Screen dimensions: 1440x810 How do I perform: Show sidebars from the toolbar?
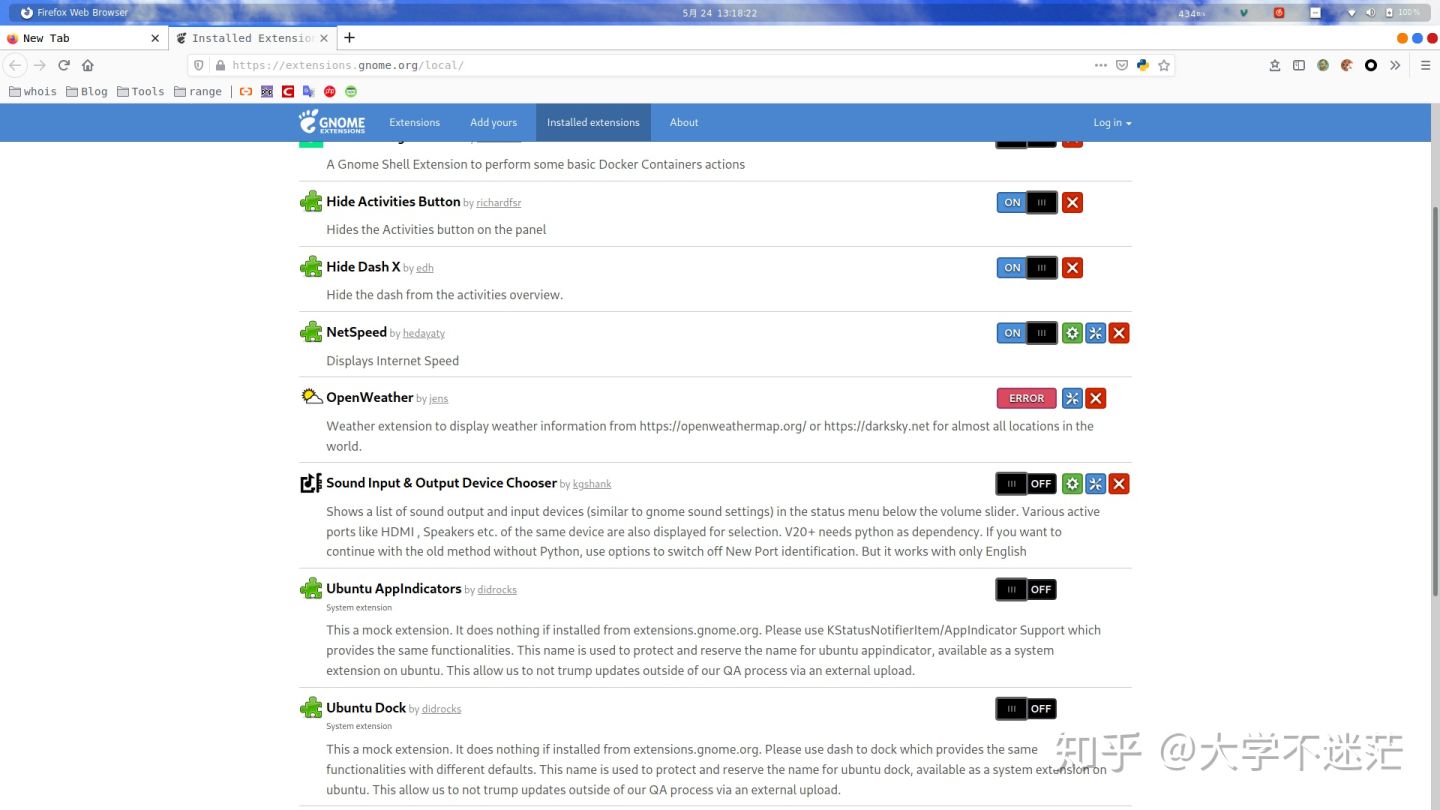tap(1299, 65)
